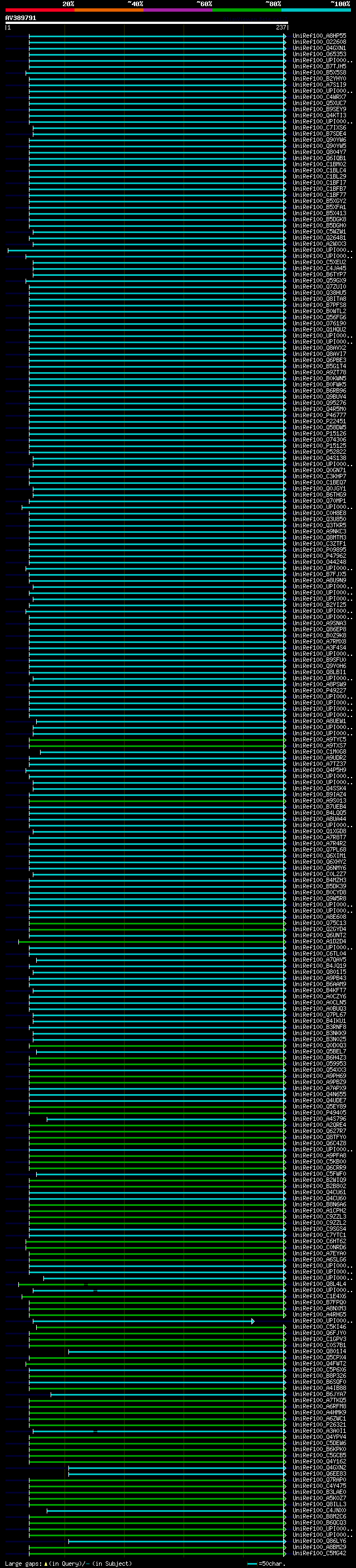Screen dimensions: 356x1568
Task: Click the white query sequence bar
Action: (147, 23)
